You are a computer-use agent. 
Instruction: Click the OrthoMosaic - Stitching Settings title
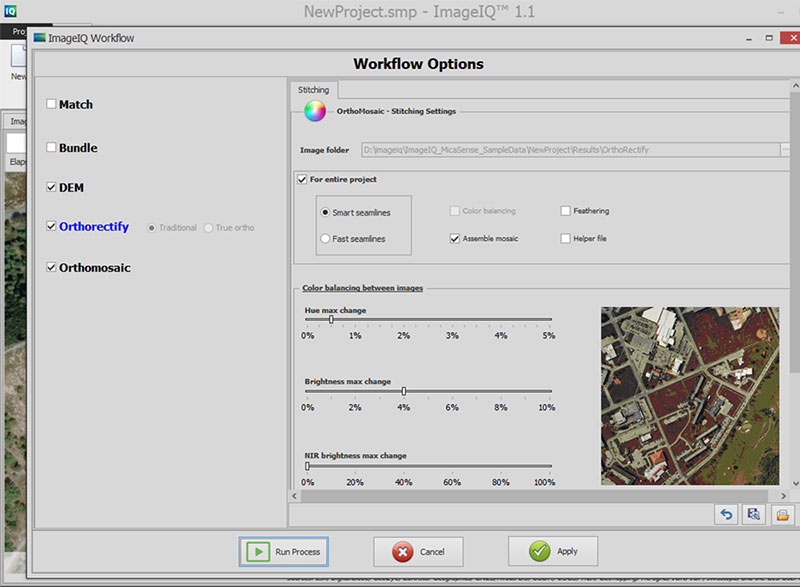pyautogui.click(x=396, y=111)
